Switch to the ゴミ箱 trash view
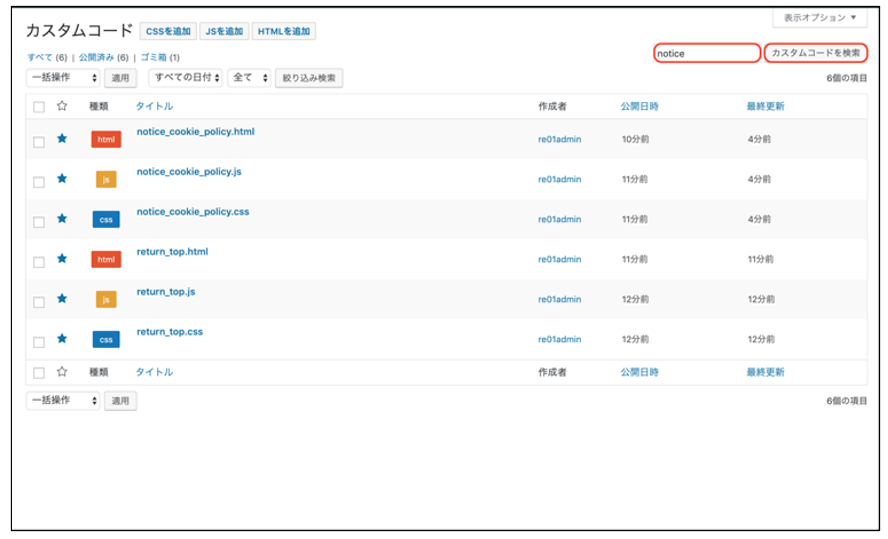The width and height of the screenshot is (888, 539). [x=153, y=58]
